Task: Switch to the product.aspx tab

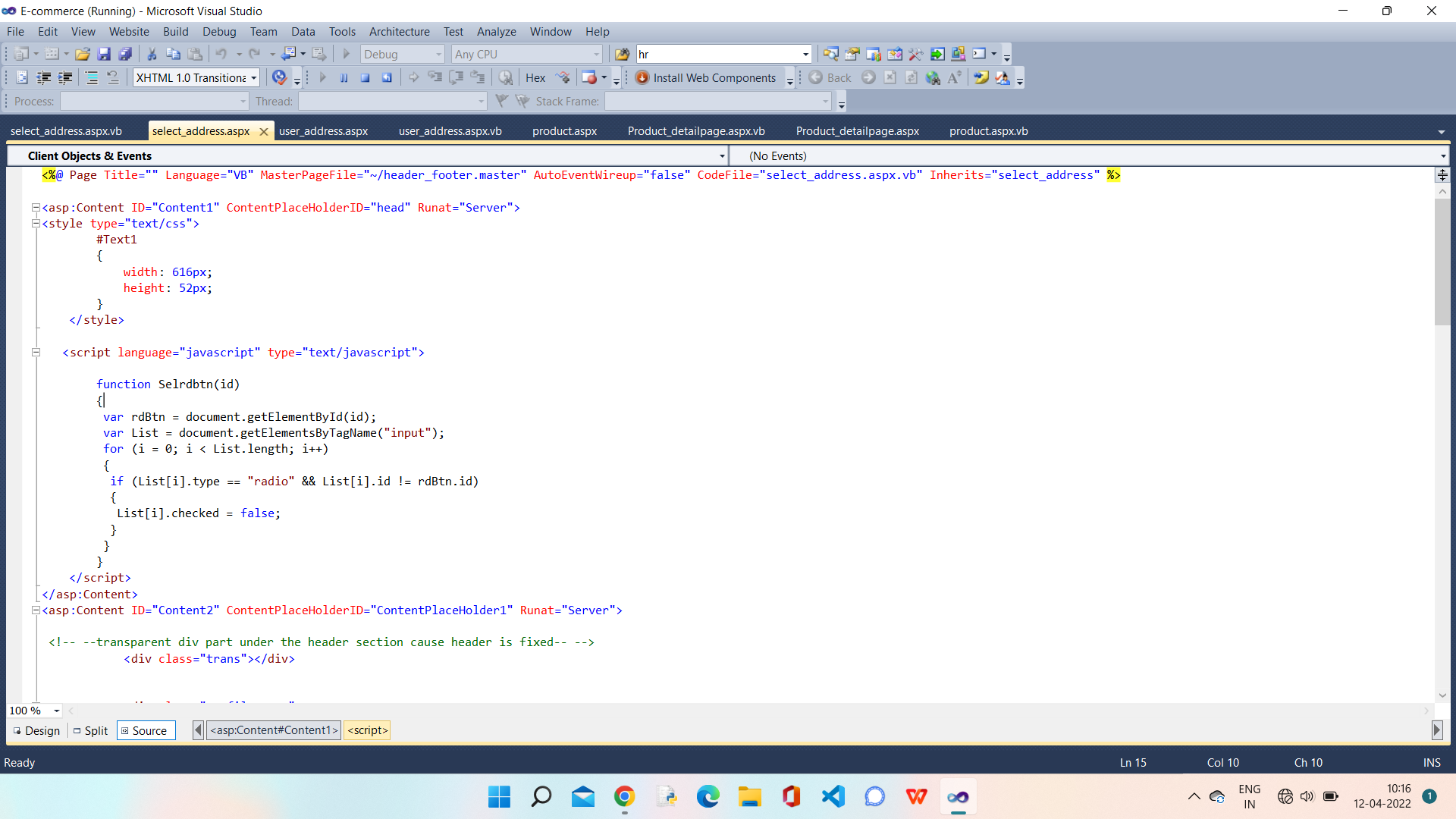Action: (x=564, y=130)
